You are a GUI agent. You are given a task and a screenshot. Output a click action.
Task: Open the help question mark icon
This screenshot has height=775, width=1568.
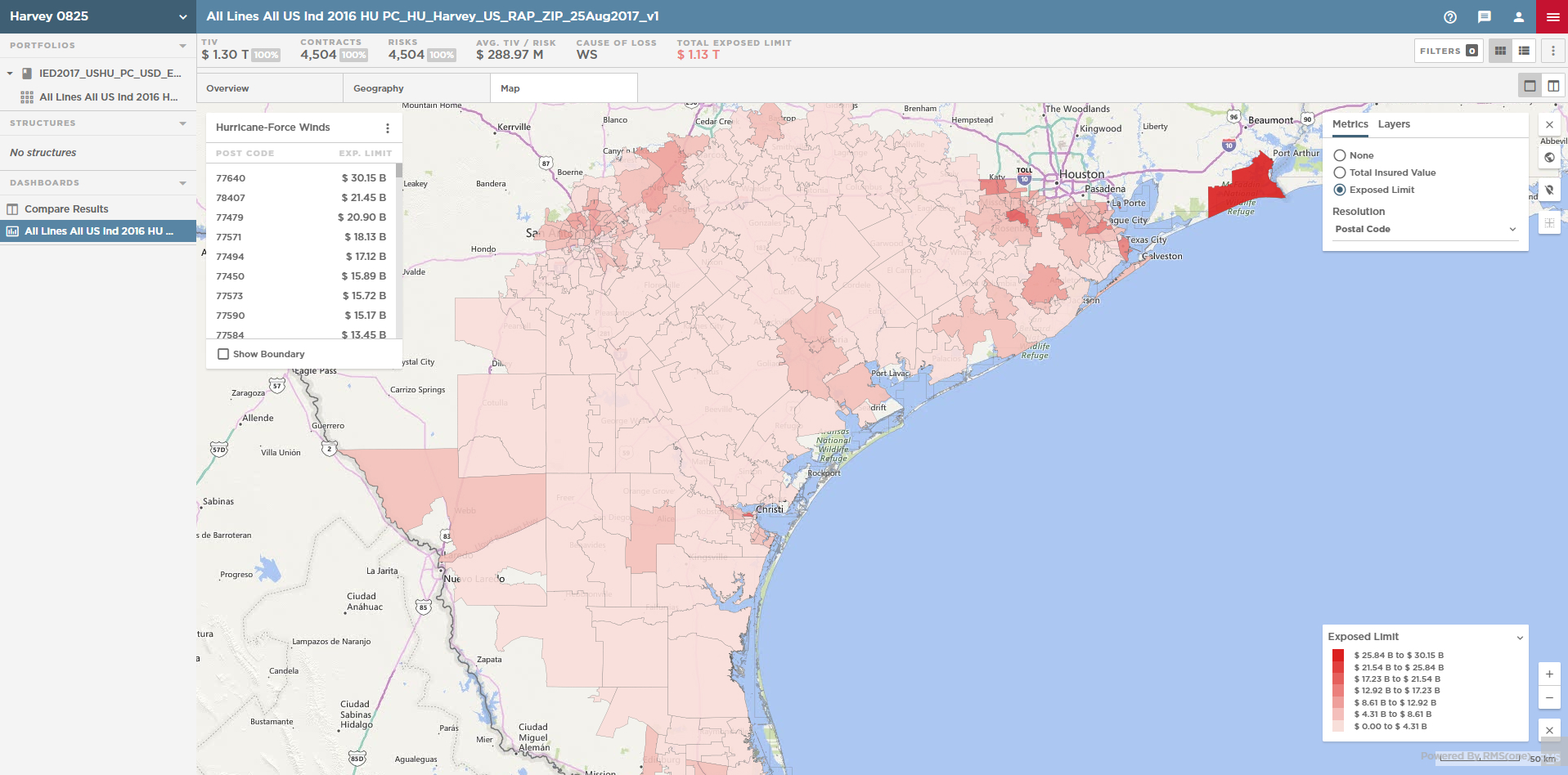[x=1450, y=17]
